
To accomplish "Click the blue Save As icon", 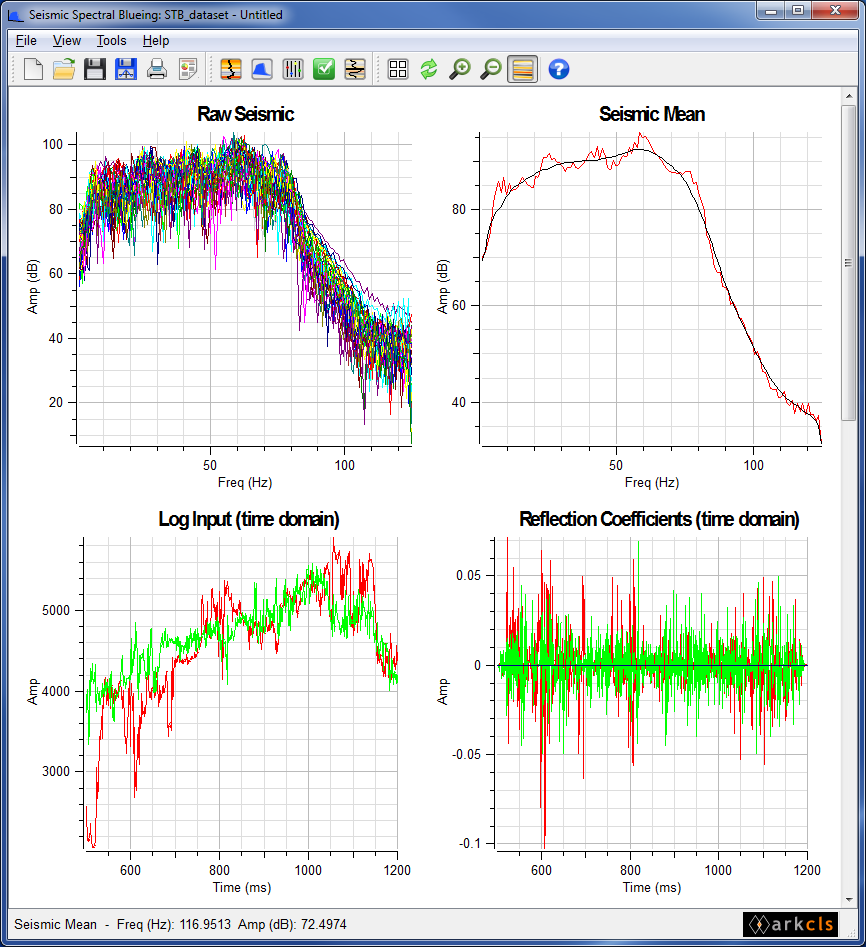I will (x=126, y=69).
